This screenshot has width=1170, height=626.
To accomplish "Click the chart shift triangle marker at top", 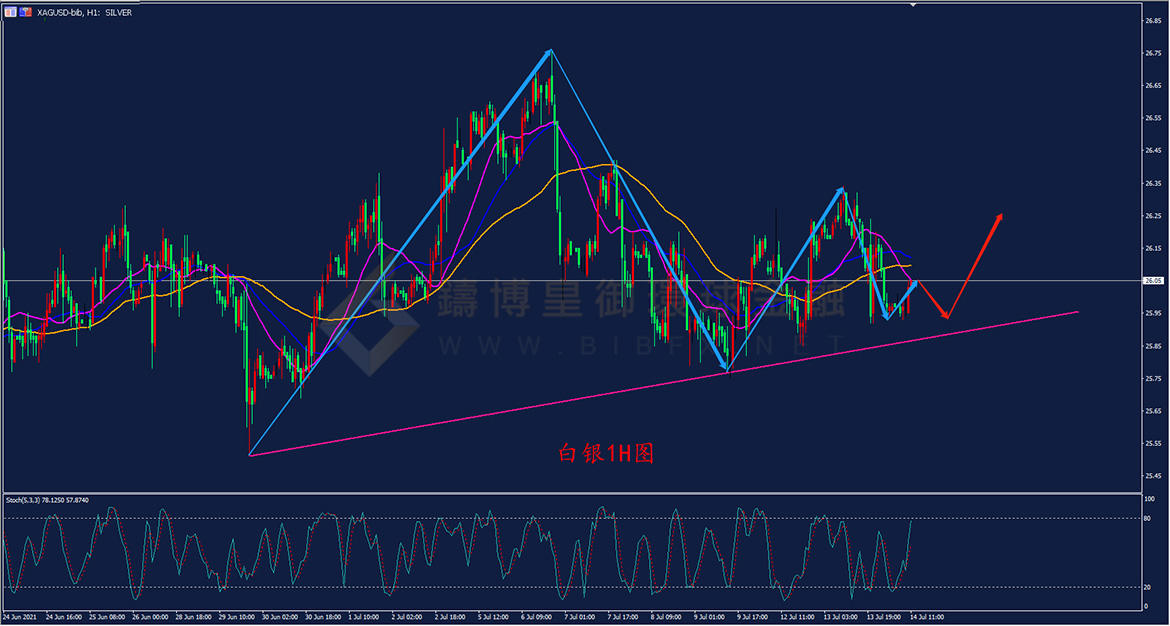I will pyautogui.click(x=912, y=5).
